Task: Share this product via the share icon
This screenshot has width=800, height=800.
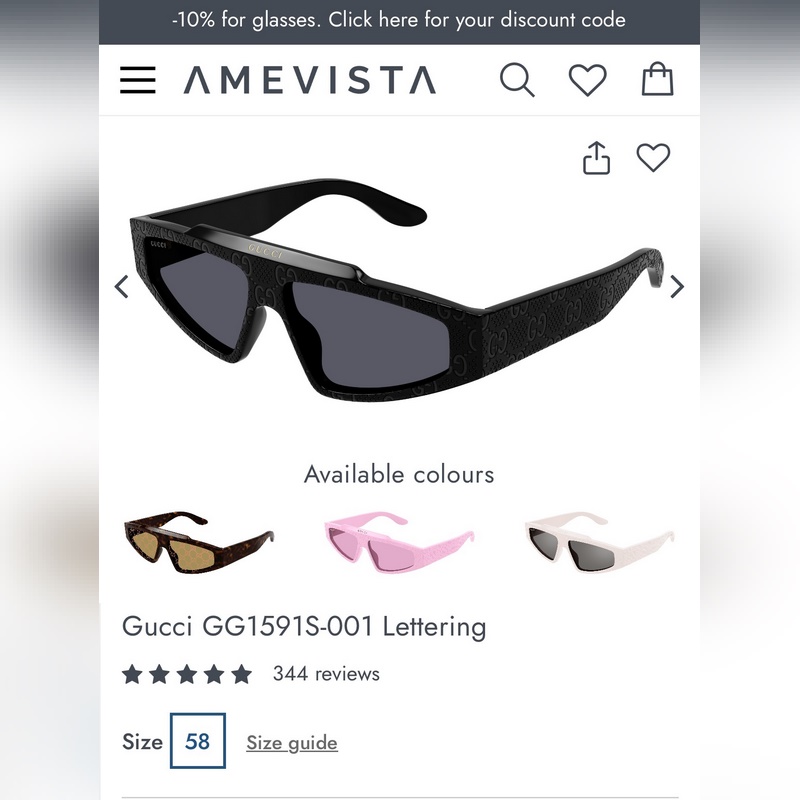Action: 596,158
